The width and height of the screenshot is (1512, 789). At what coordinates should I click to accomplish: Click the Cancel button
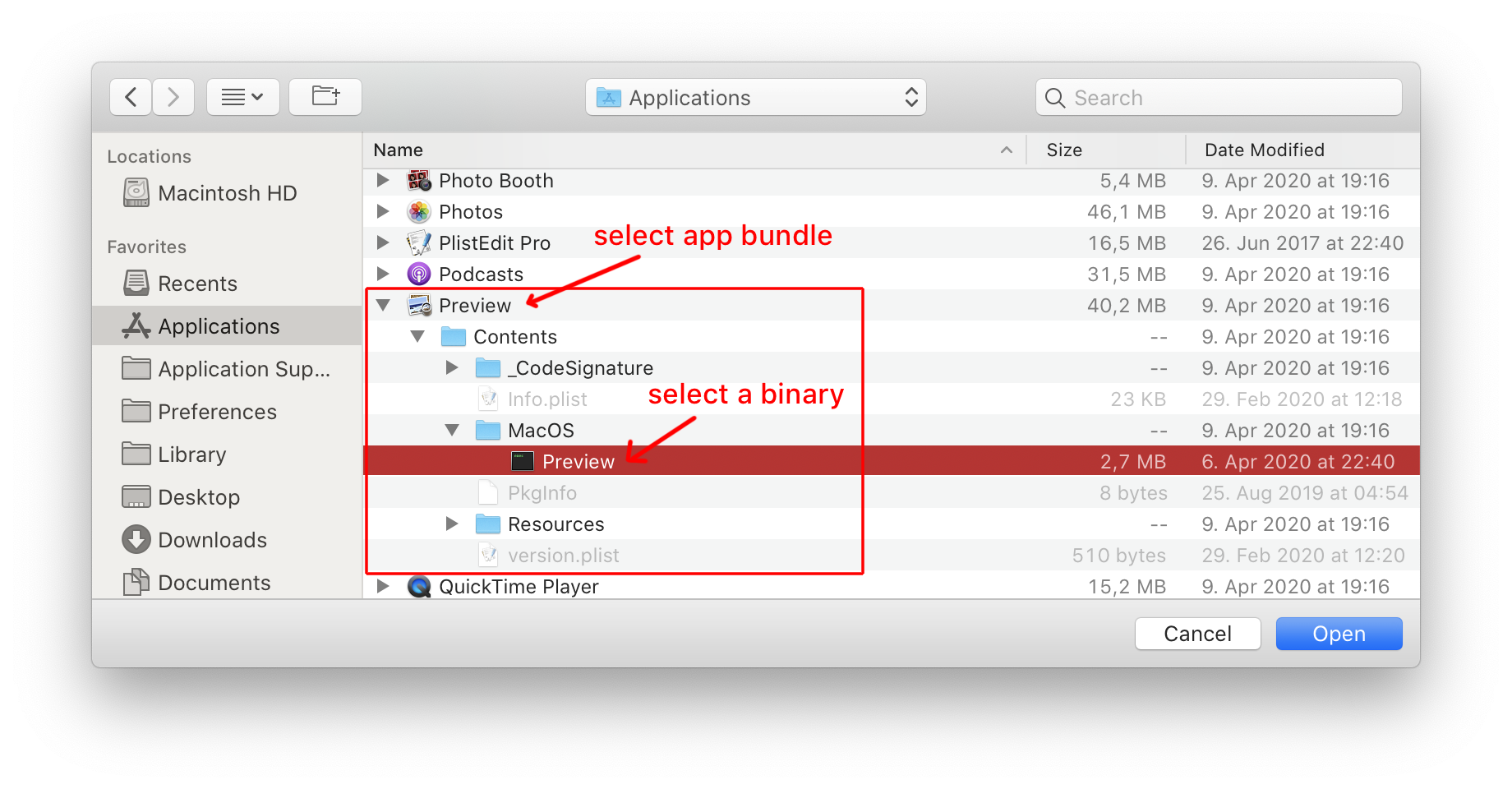(x=1197, y=634)
